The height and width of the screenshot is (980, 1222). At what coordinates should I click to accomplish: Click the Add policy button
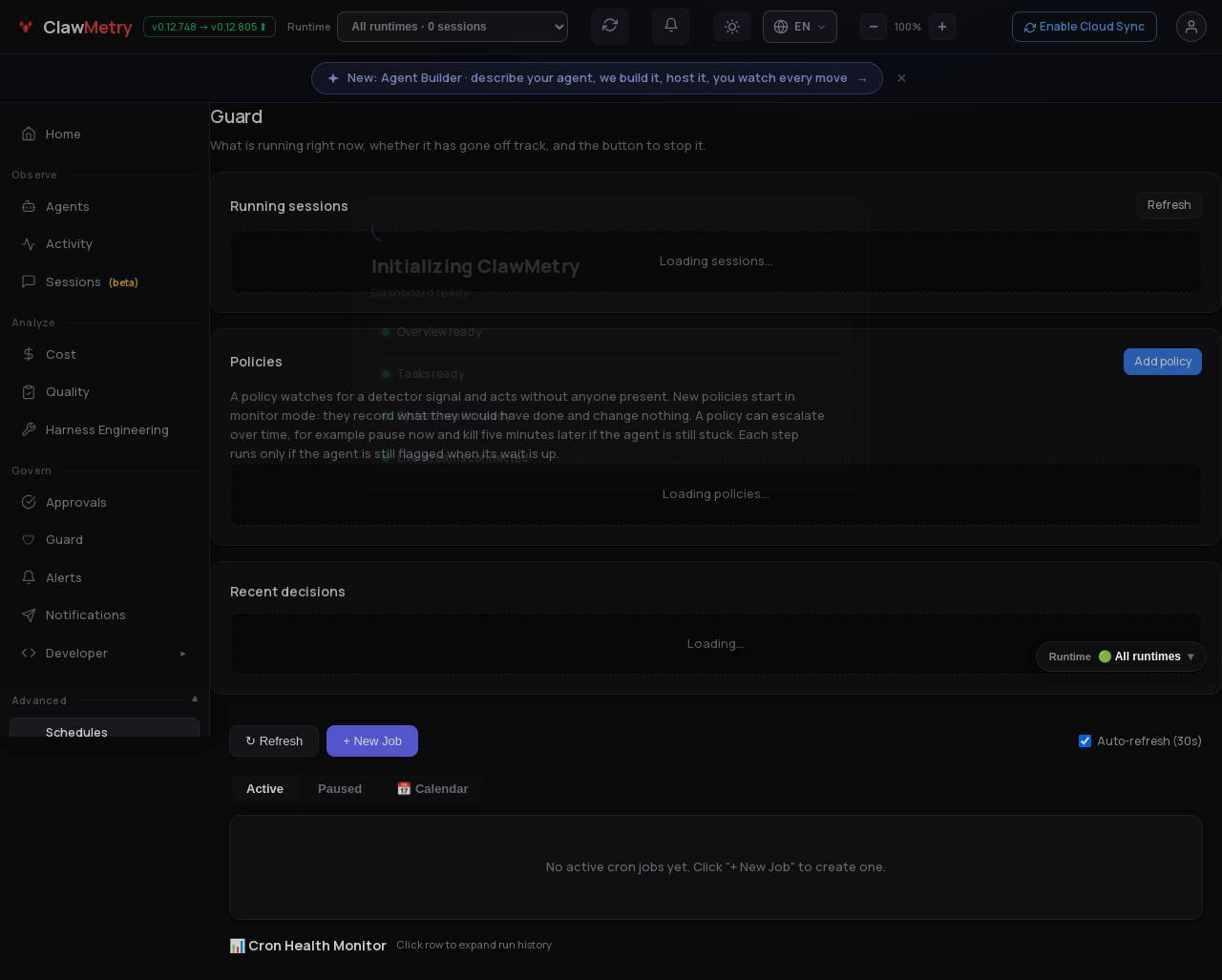(1163, 362)
